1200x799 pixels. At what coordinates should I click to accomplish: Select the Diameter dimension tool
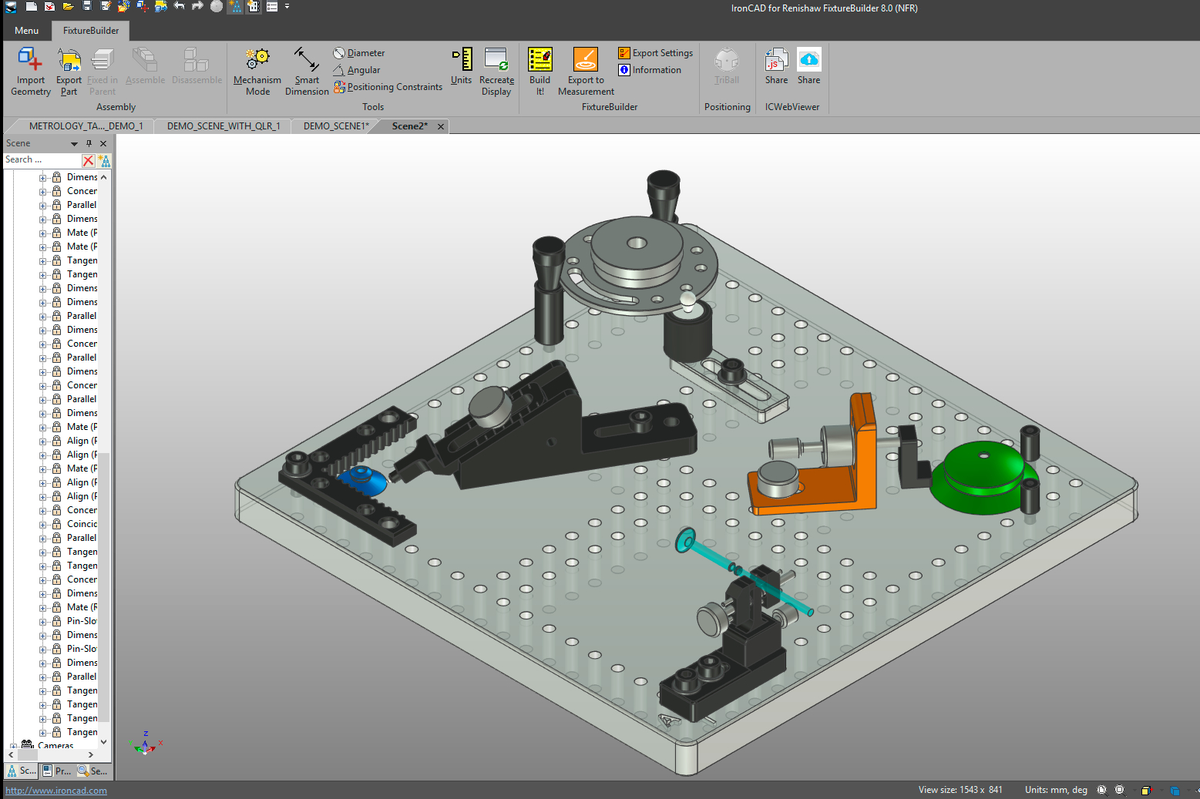tap(359, 53)
